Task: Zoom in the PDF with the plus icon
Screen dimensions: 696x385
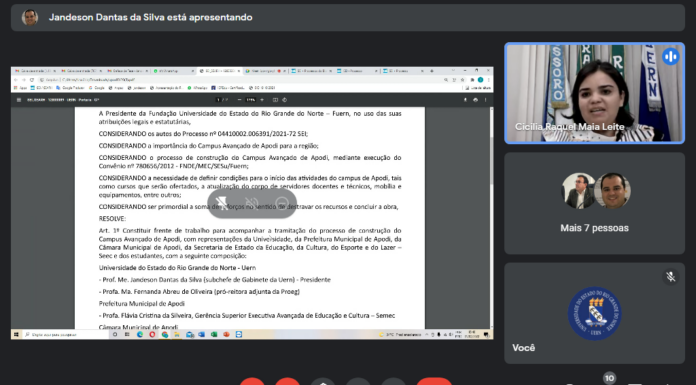Action: click(262, 100)
